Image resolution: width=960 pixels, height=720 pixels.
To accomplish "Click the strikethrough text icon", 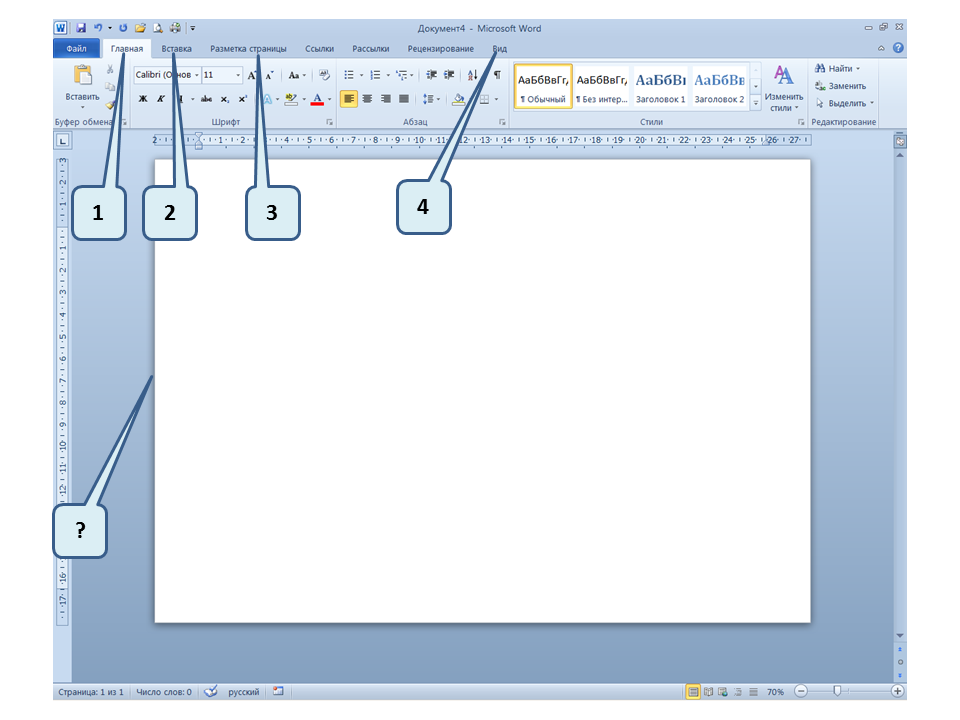I will pos(206,99).
